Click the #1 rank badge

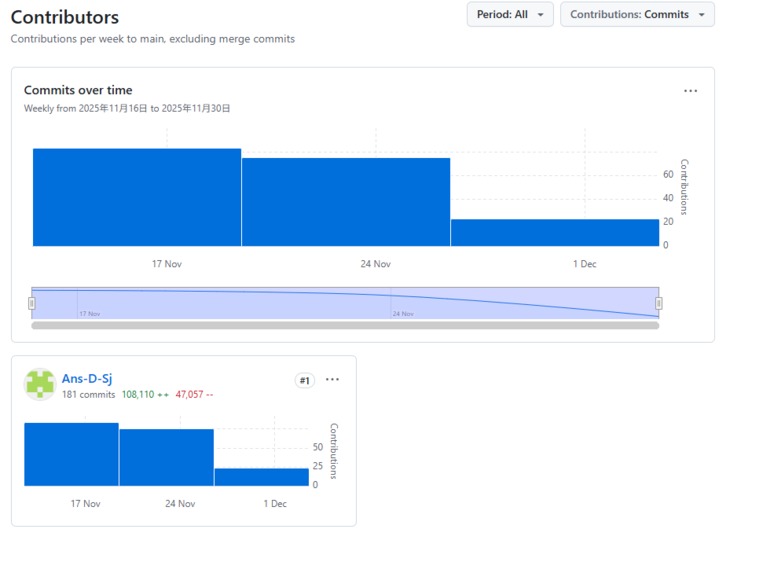pyautogui.click(x=305, y=380)
